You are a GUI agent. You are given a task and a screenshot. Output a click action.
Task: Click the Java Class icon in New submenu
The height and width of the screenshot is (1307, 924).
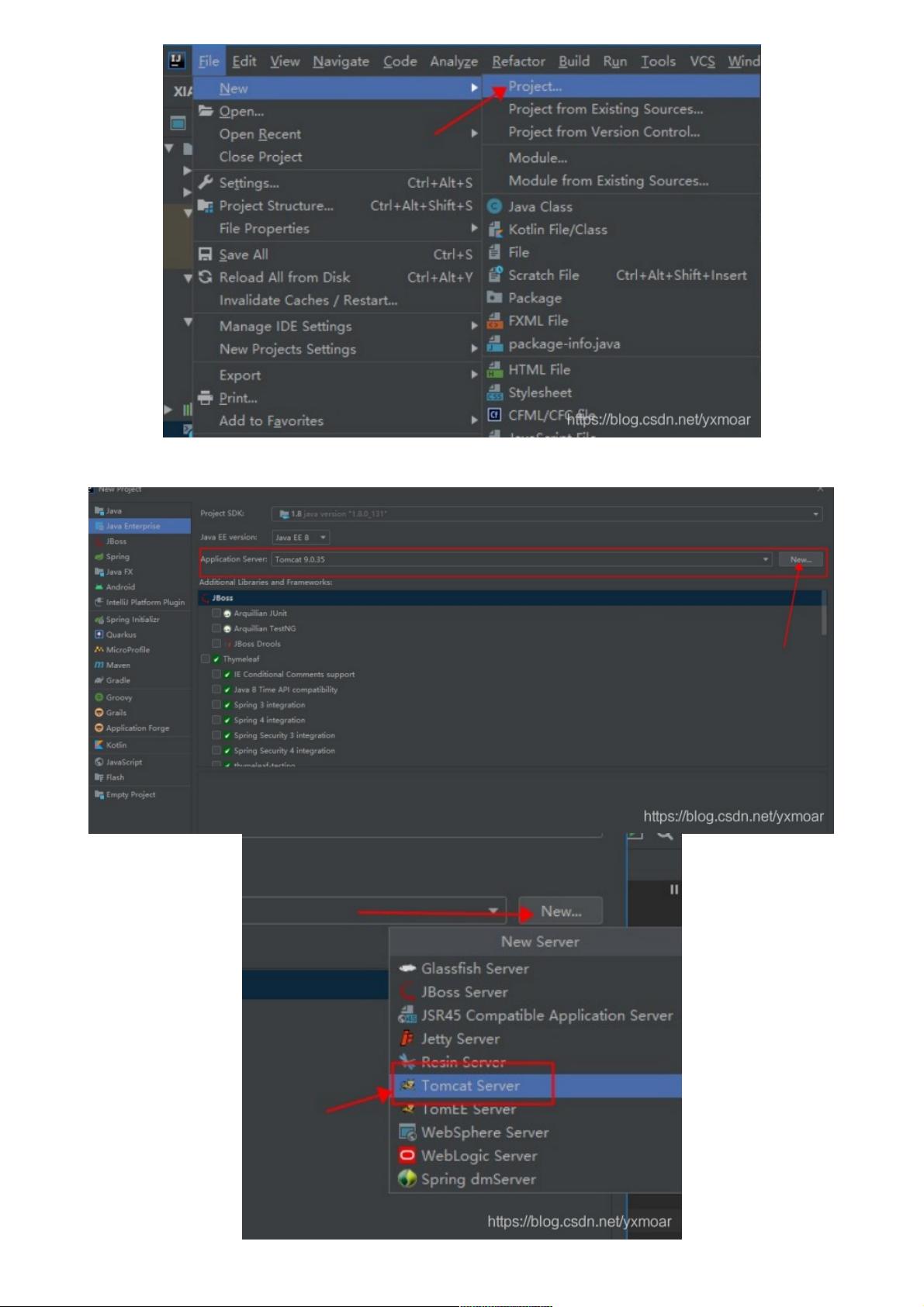[x=494, y=206]
